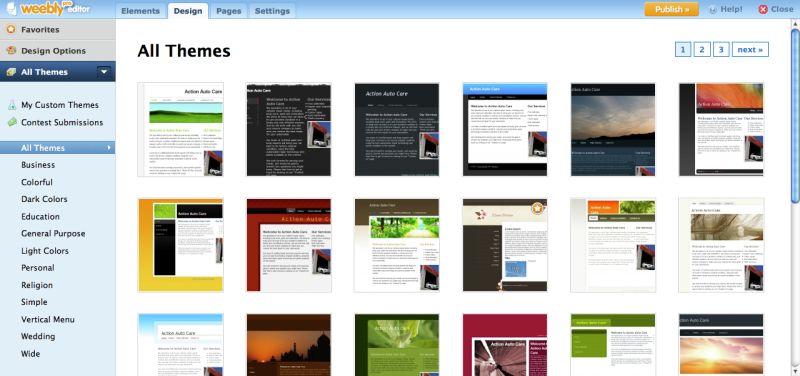Click the favorite star badge on floral theme
800x376 pixels.
537,208
